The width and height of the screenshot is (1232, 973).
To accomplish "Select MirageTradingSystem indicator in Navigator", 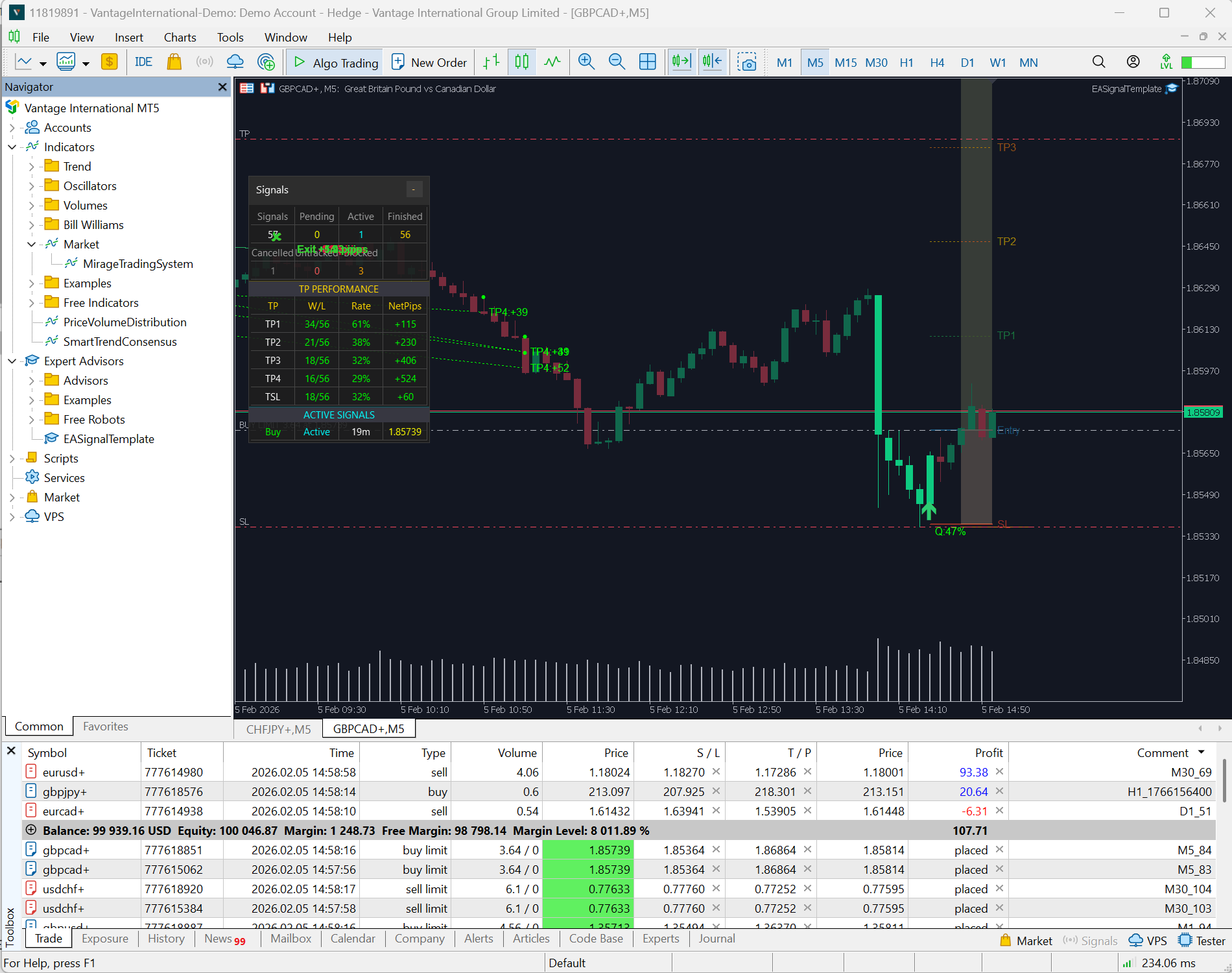I will [x=137, y=264].
